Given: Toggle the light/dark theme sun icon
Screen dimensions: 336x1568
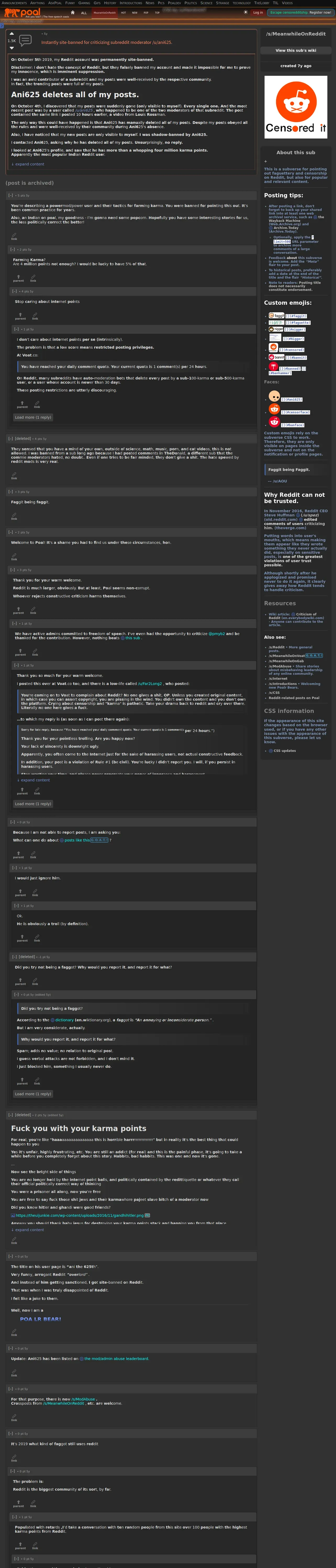Looking at the screenshot, I should coord(246,12).
